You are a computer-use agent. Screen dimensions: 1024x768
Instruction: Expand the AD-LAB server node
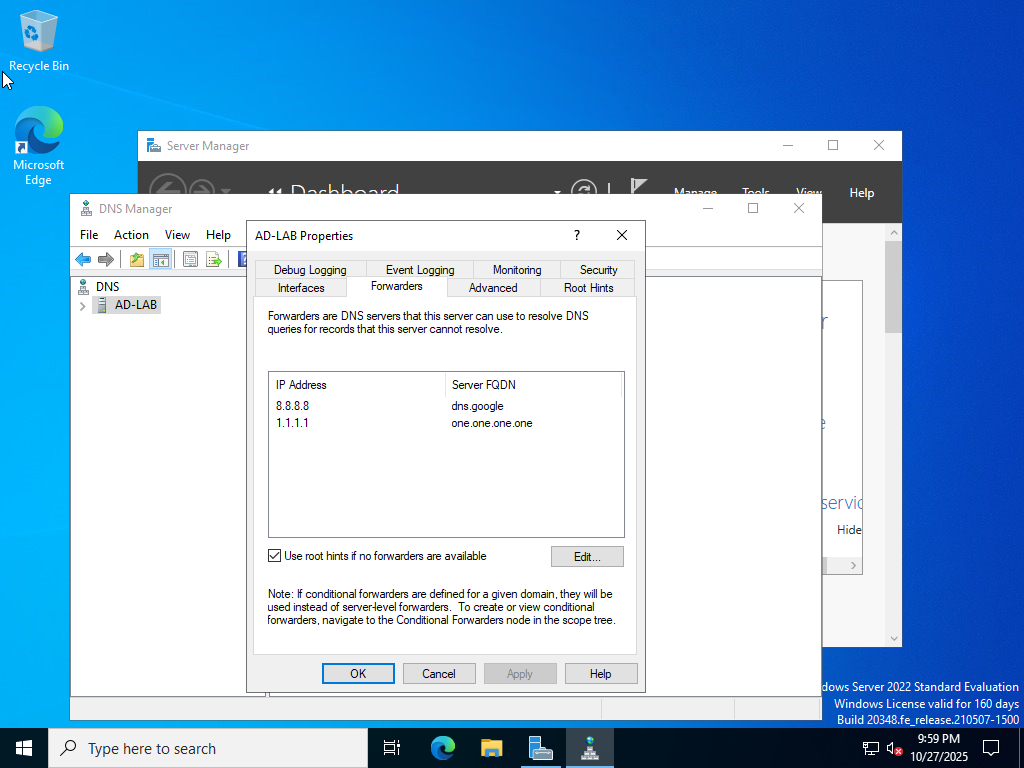[x=82, y=305]
